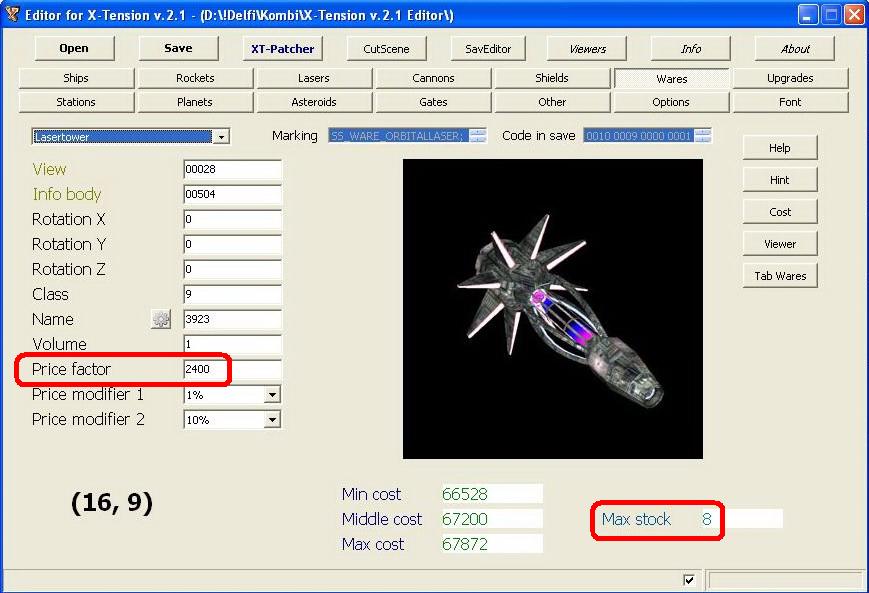Click the gear icon beside Name field

coord(161,319)
